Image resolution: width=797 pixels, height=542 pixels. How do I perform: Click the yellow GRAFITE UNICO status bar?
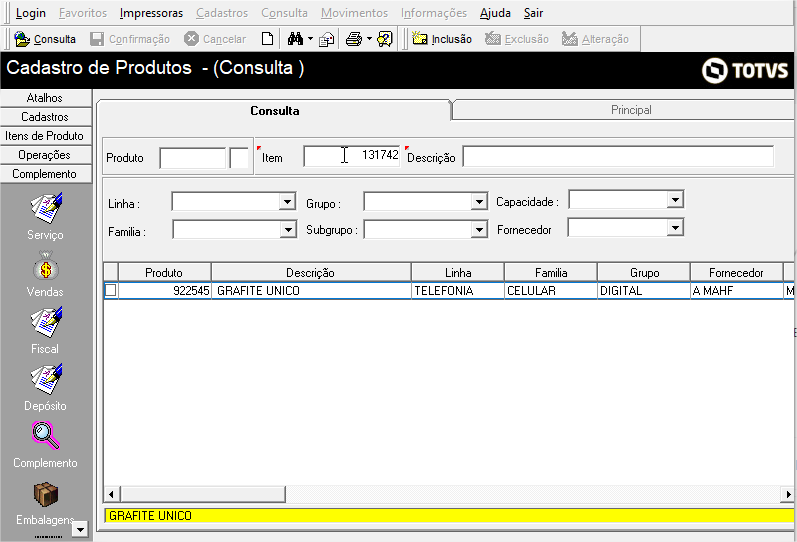coord(449,516)
